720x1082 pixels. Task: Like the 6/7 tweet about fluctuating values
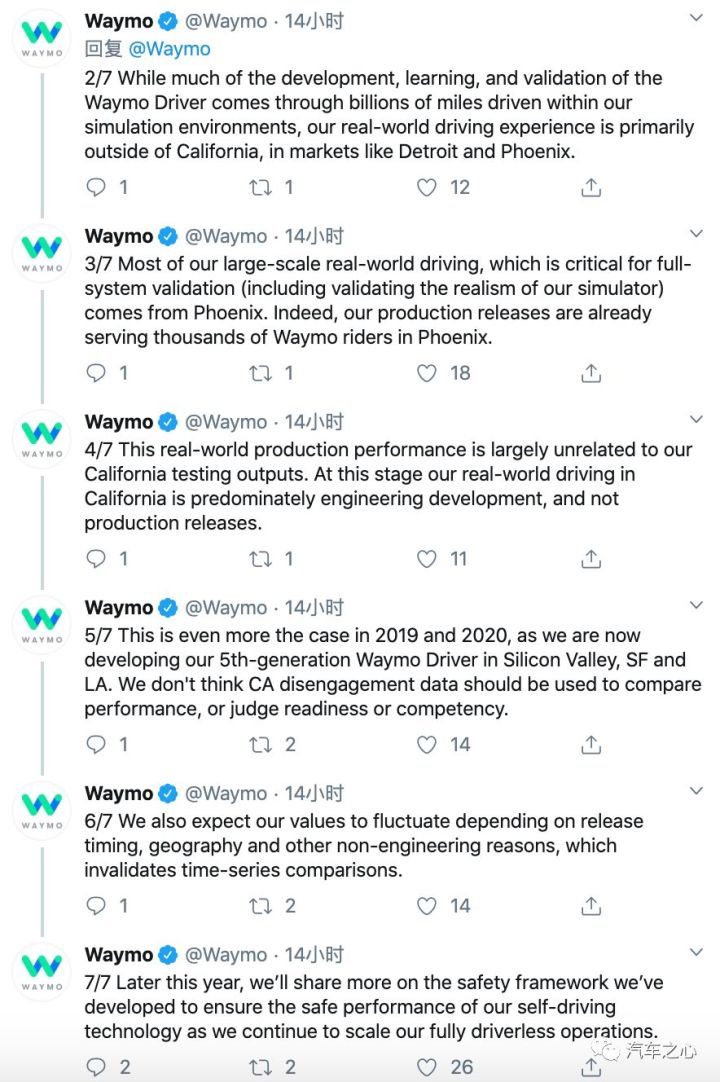[x=427, y=905]
